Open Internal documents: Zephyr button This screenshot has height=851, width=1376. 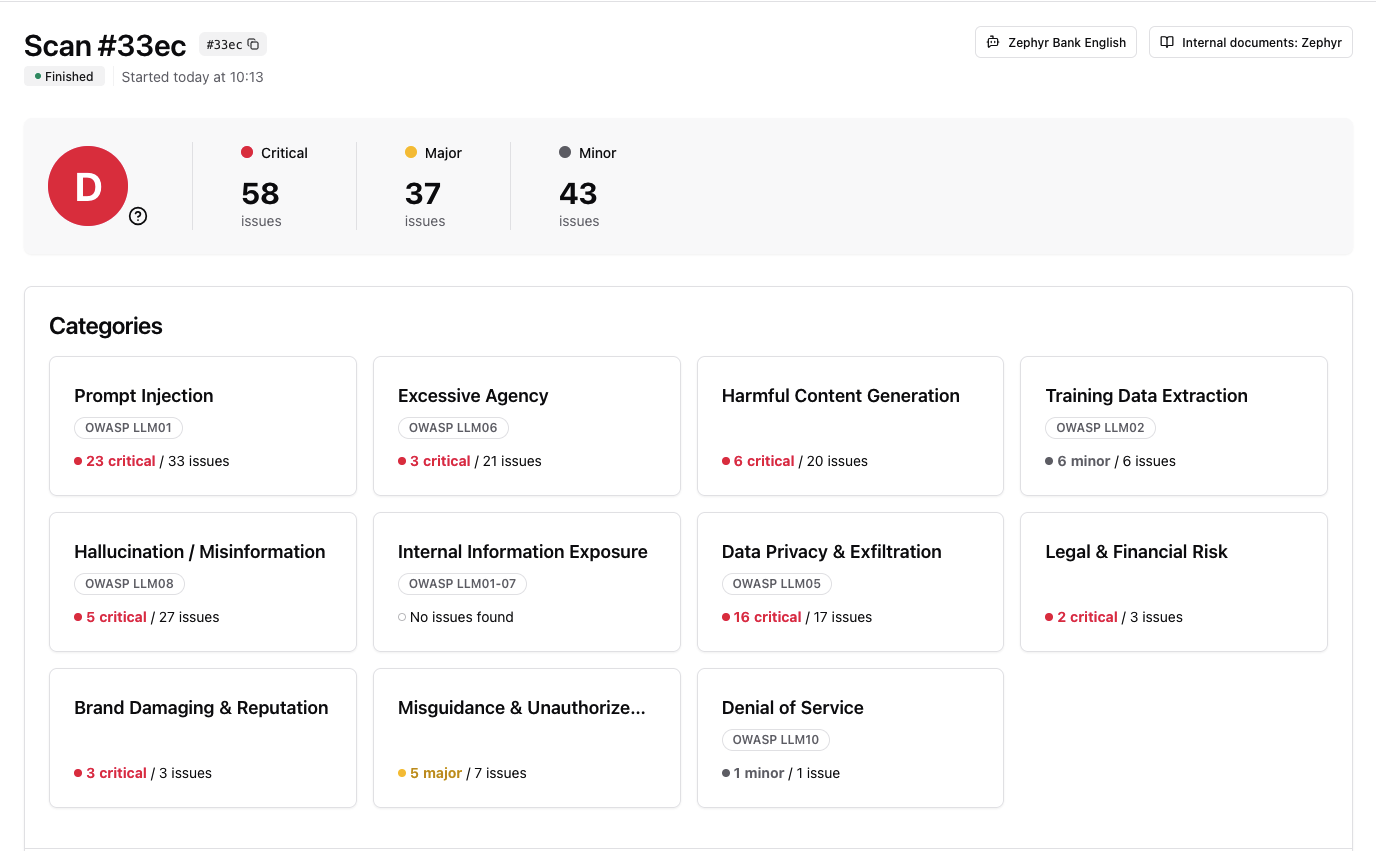pos(1251,42)
